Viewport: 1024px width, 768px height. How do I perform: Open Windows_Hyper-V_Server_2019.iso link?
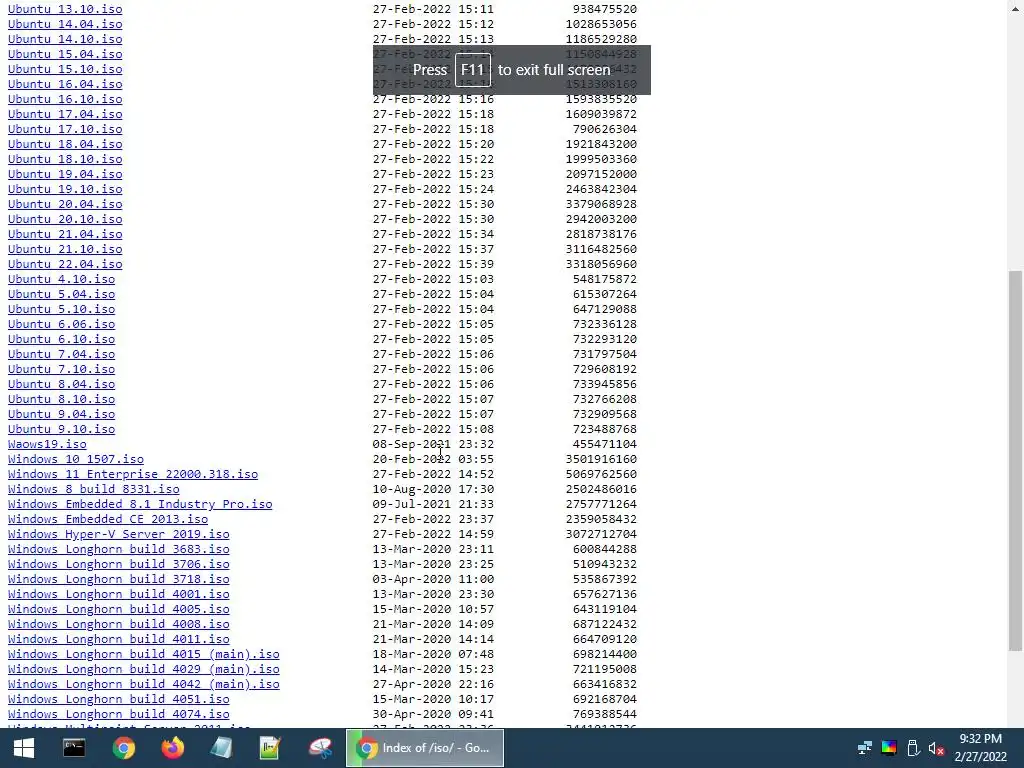point(118,535)
